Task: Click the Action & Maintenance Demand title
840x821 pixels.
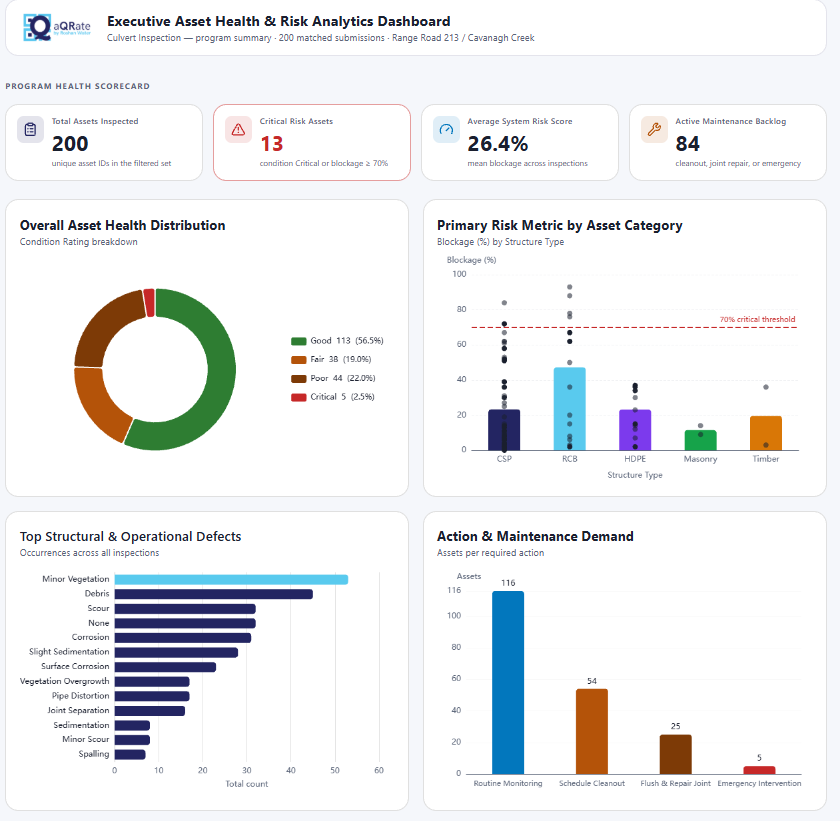Action: pos(535,537)
